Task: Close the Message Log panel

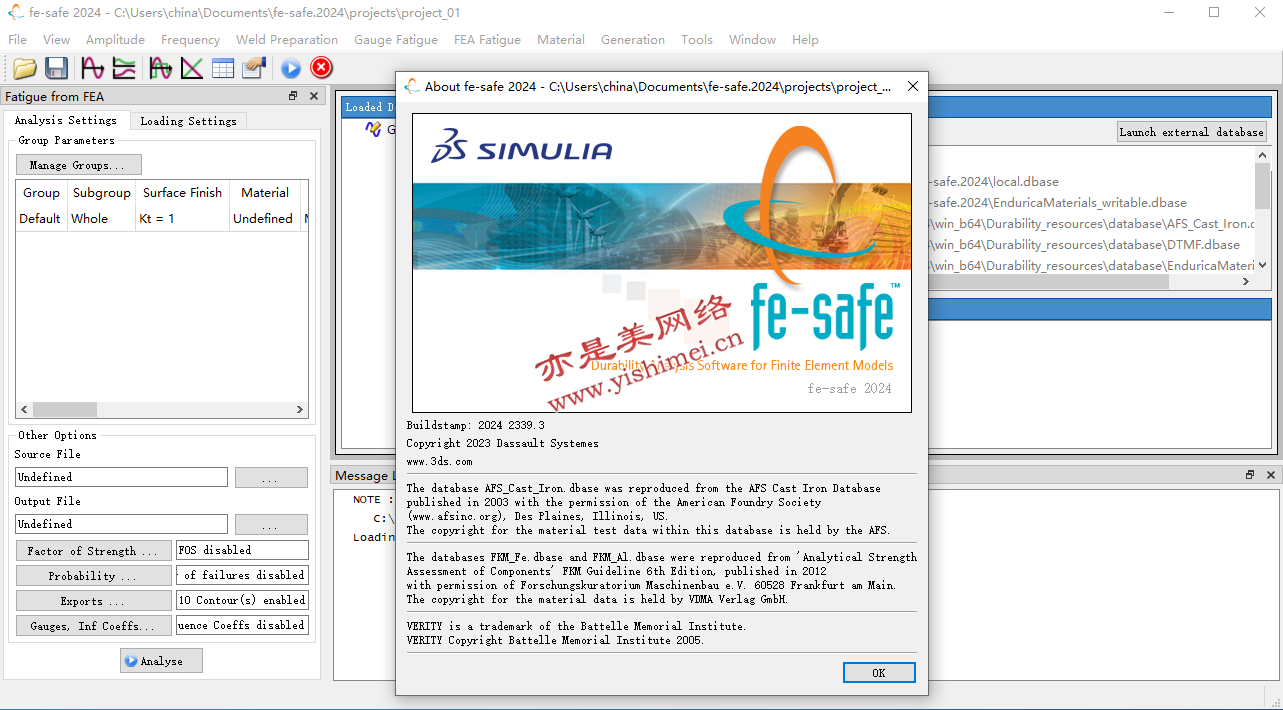Action: [1271, 475]
